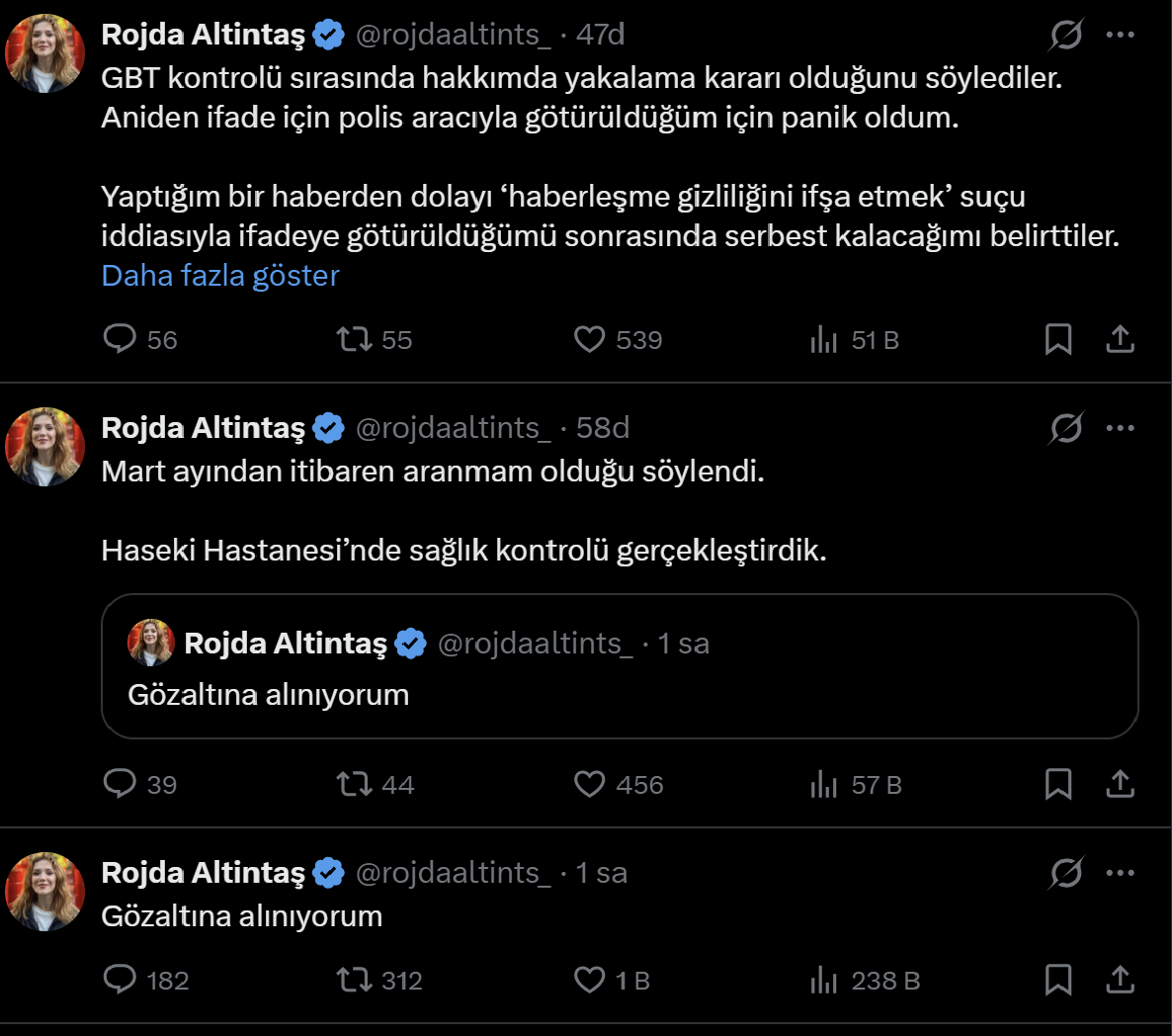Screen dimensions: 1172x1036
Task: Share the GBT kontrolü tweet
Action: click(x=1120, y=339)
